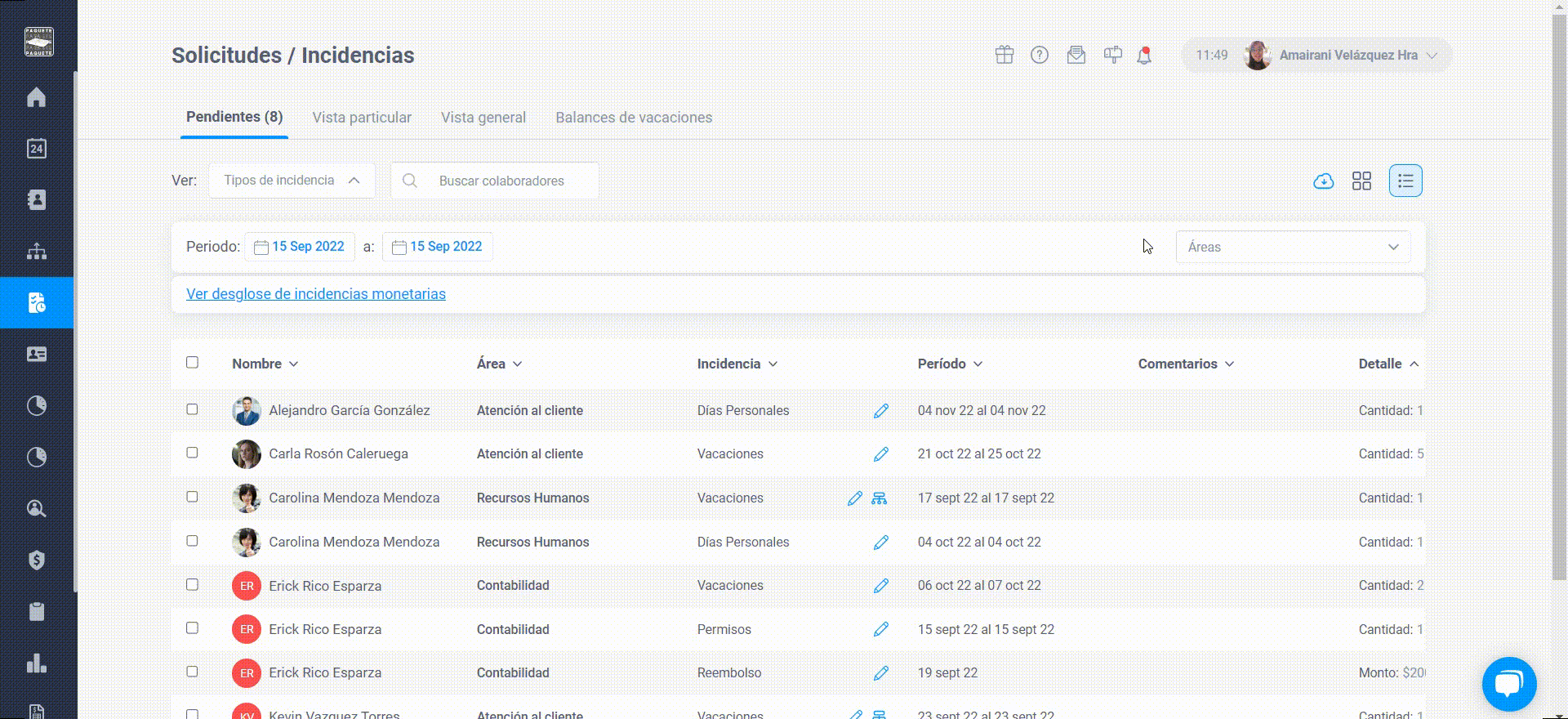This screenshot has width=1568, height=719.
Task: Switch to Vista general tab
Action: tap(483, 118)
